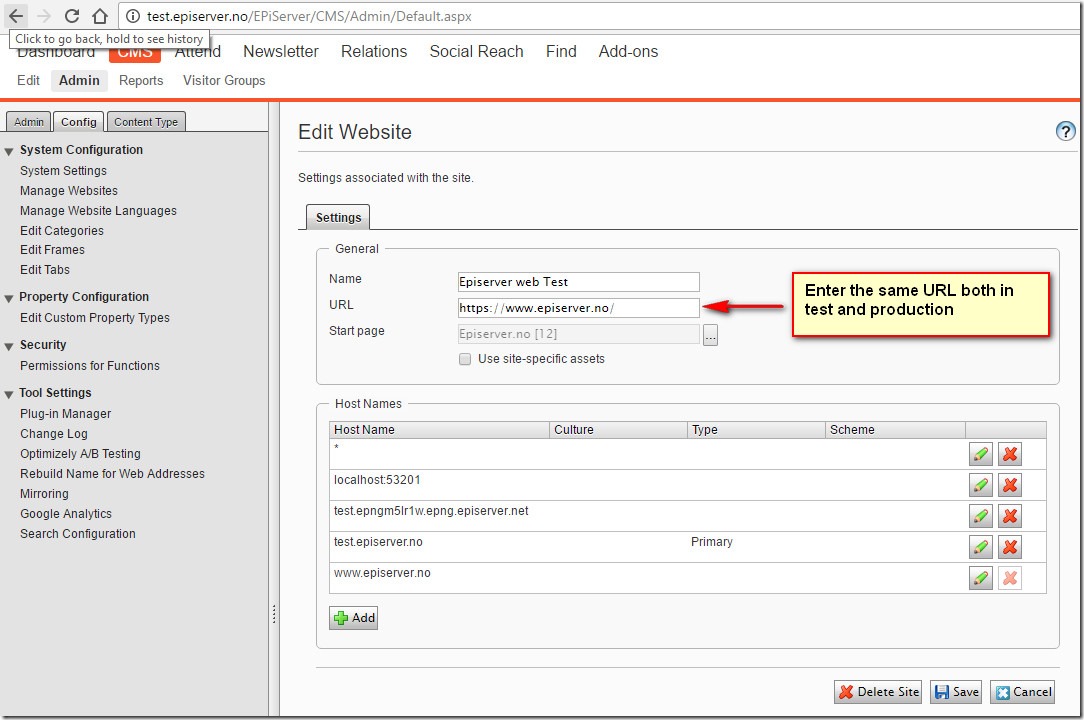The height and width of the screenshot is (720, 1084).
Task: Open Edit Custom Property Types
Action: (95, 317)
